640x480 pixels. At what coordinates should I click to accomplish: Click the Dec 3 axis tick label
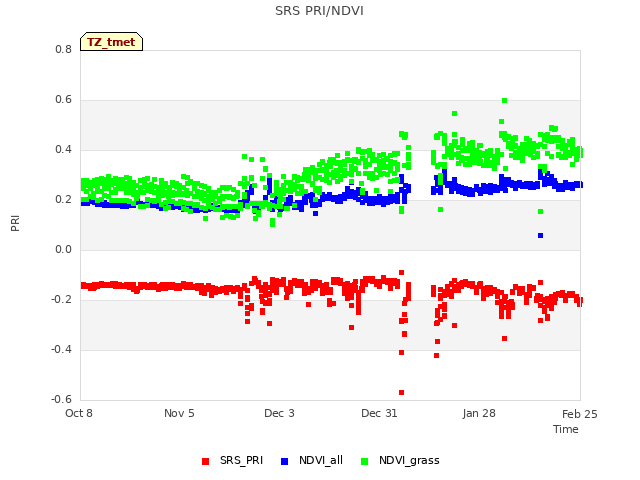tap(279, 413)
